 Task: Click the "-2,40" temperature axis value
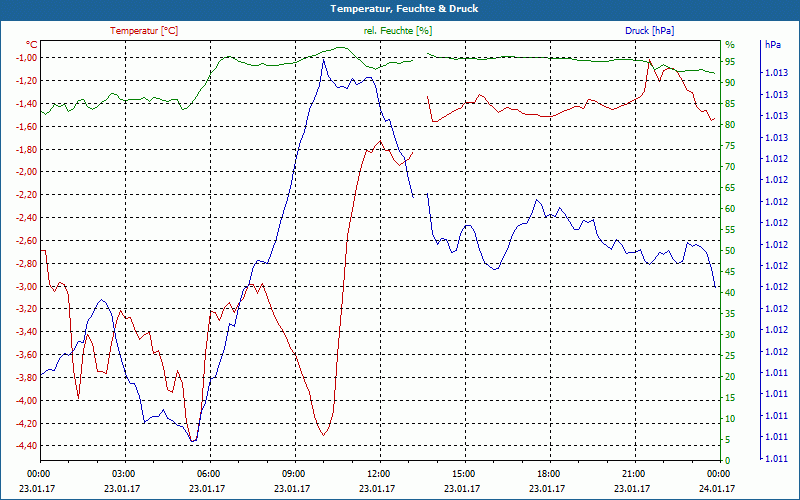pyautogui.click(x=27, y=217)
